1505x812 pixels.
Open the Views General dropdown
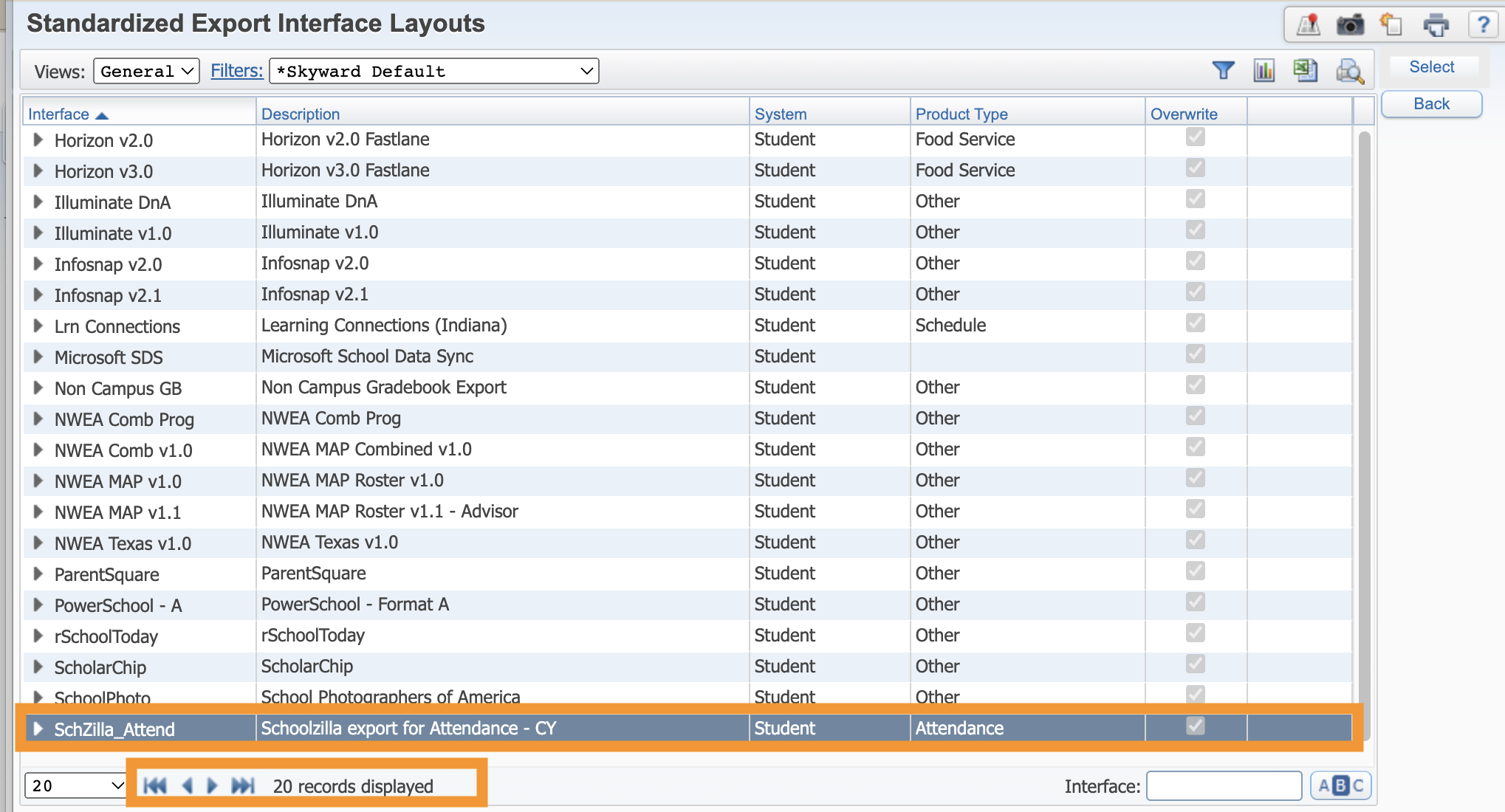click(x=146, y=71)
